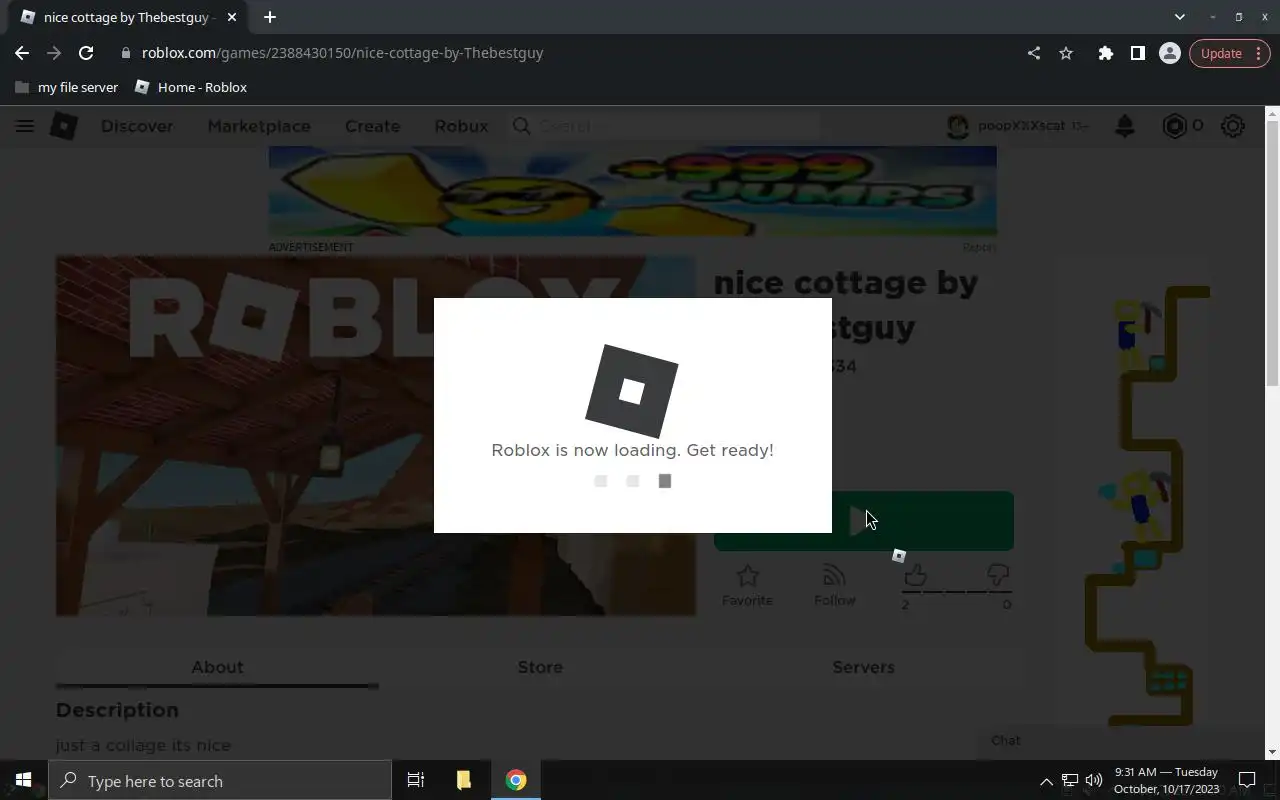
Task: Open the volume tray icon
Action: [x=1094, y=781]
